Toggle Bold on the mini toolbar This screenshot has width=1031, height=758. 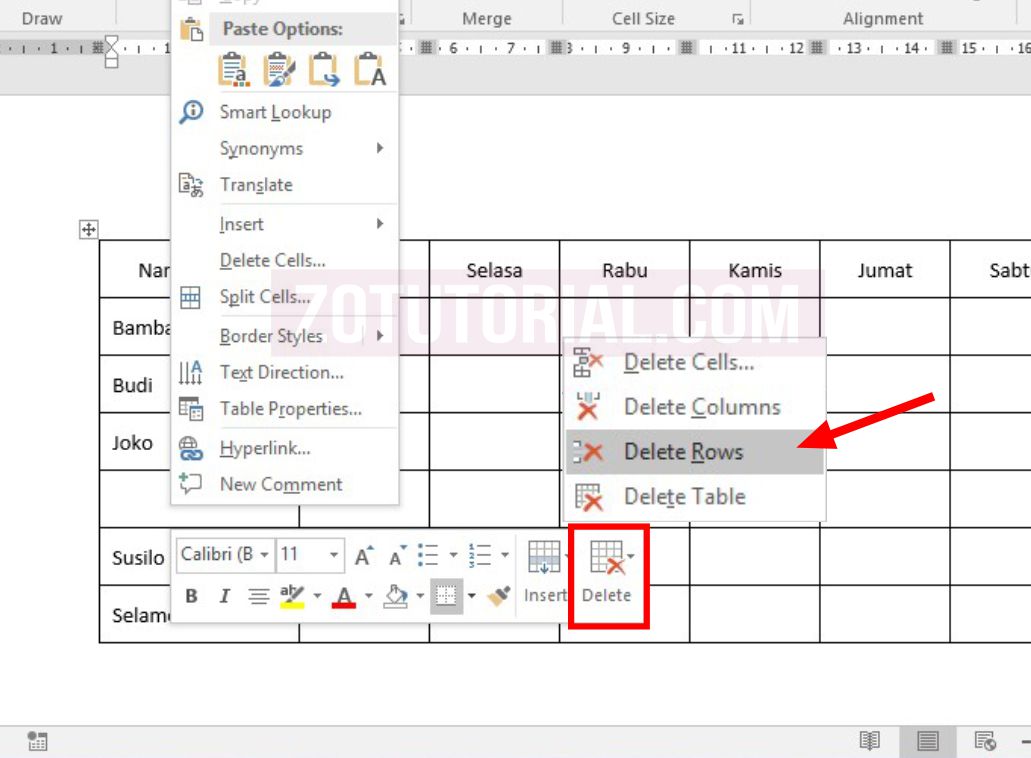tap(191, 596)
